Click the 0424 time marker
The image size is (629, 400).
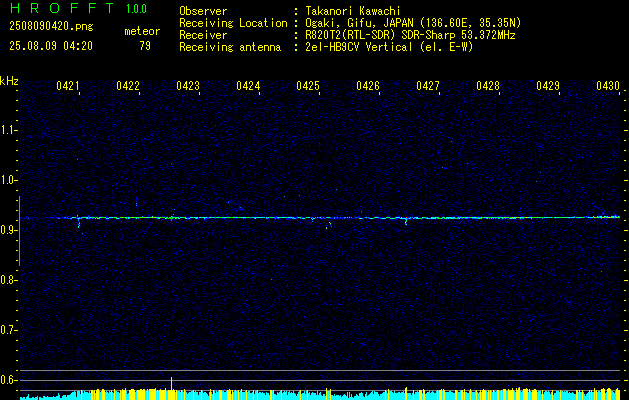point(248,85)
